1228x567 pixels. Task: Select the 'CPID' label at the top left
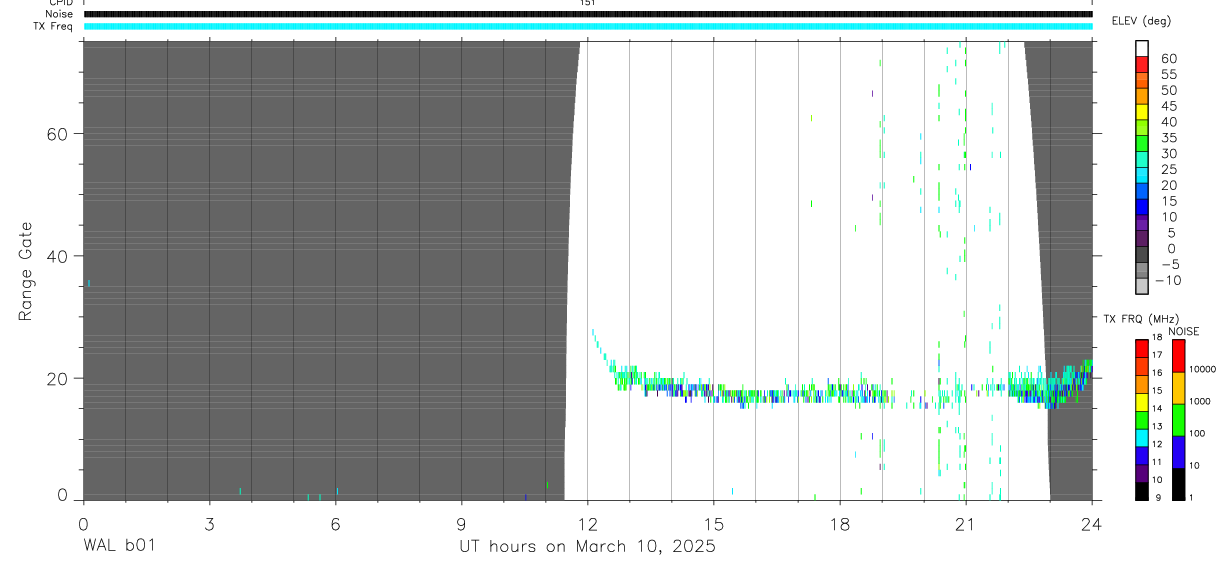click(x=59, y=3)
